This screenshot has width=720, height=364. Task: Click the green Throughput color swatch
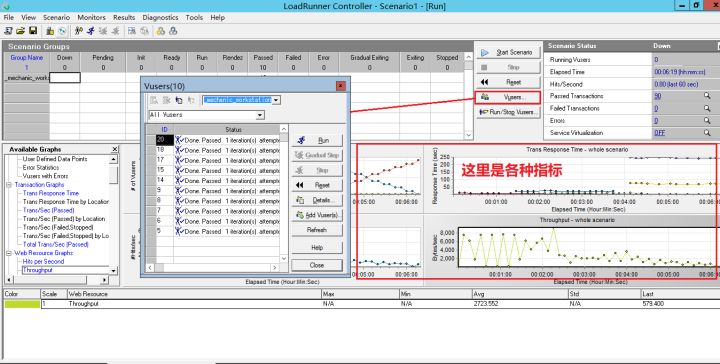tap(22, 304)
